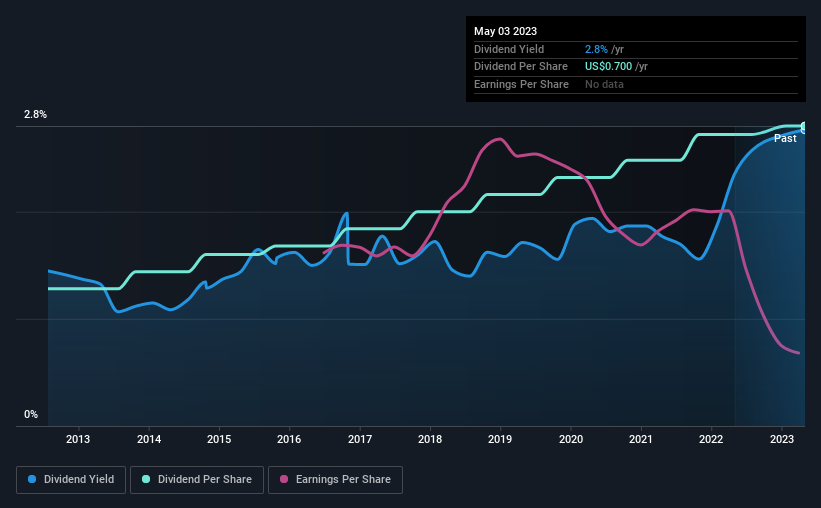Click the 2.8% y-axis label

[x=35, y=115]
